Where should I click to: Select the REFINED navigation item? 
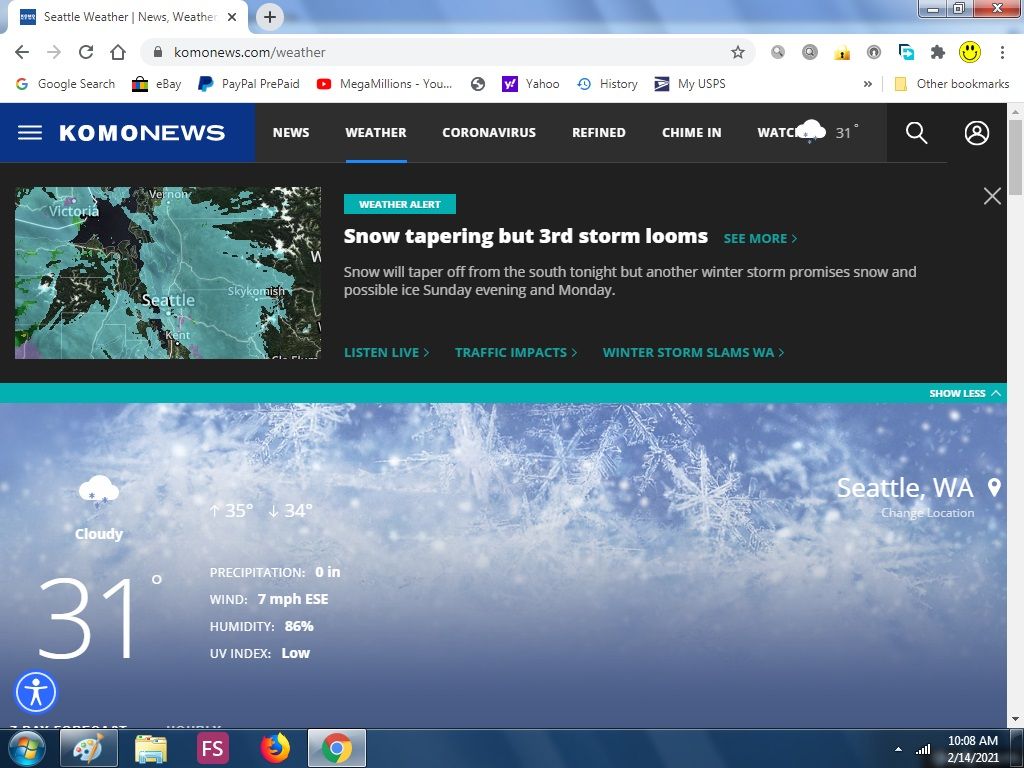(x=599, y=133)
